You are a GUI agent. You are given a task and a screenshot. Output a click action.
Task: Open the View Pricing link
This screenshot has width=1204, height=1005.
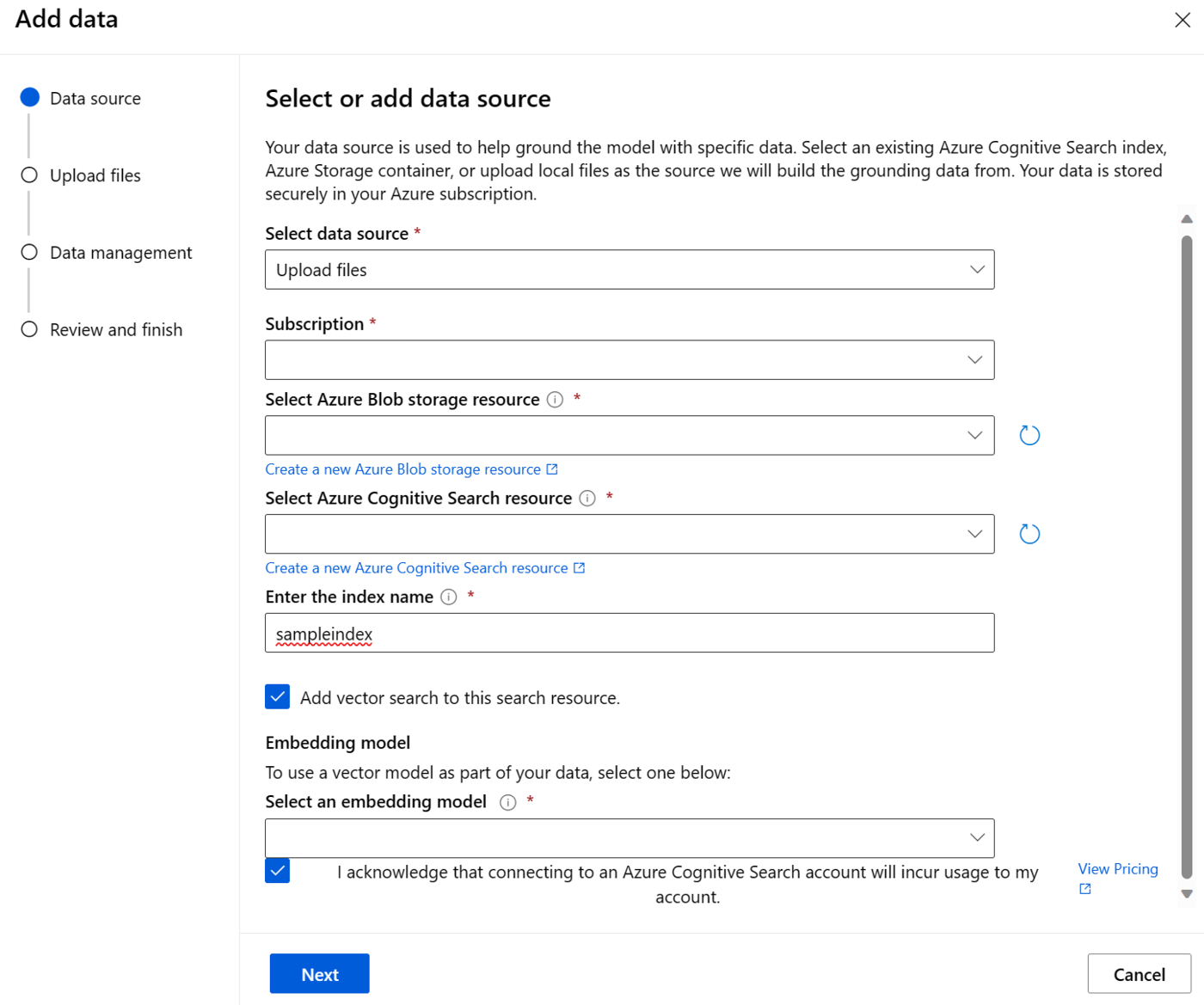1118,869
